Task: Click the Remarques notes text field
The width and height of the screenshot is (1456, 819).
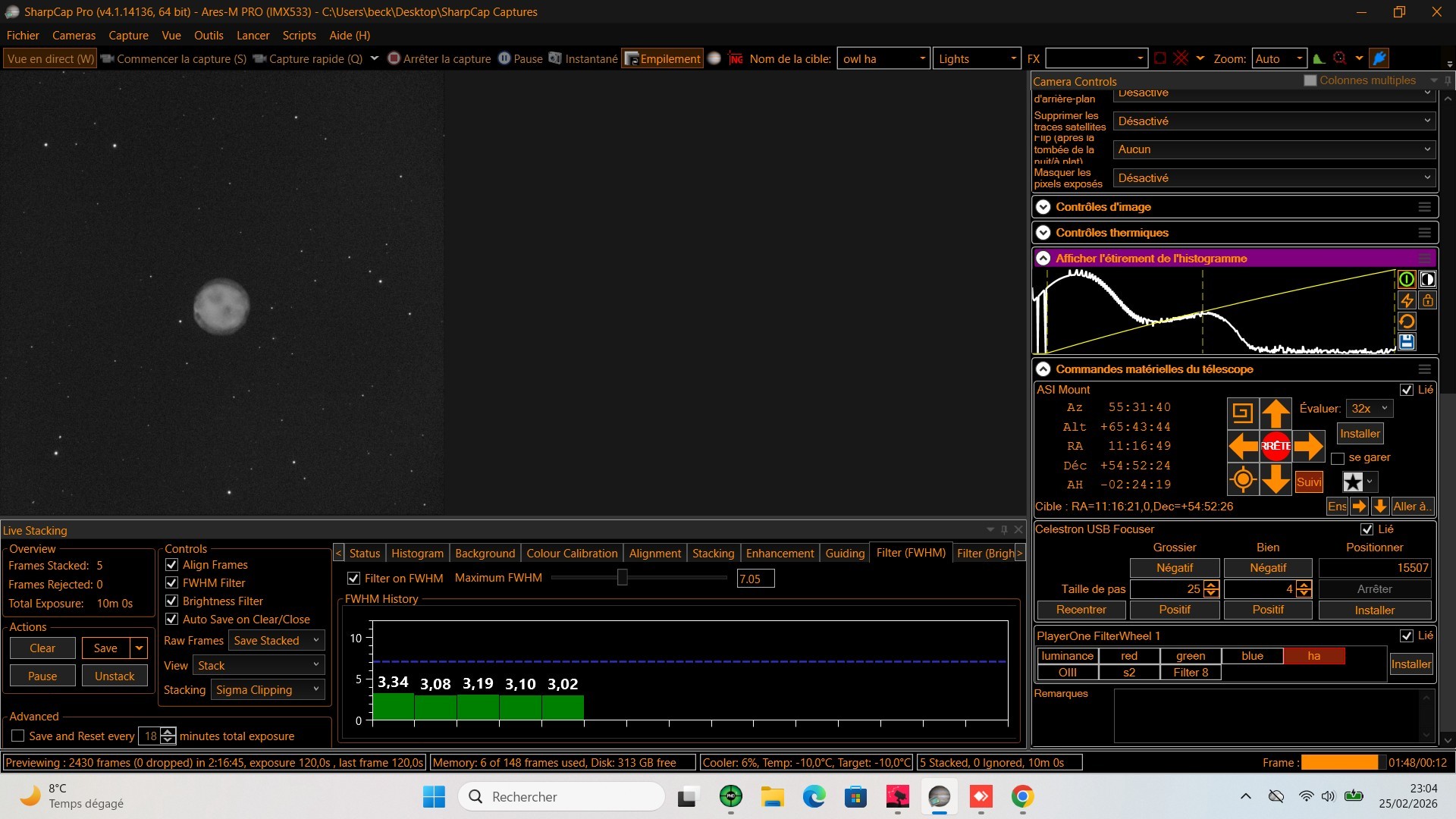Action: pyautogui.click(x=1274, y=714)
